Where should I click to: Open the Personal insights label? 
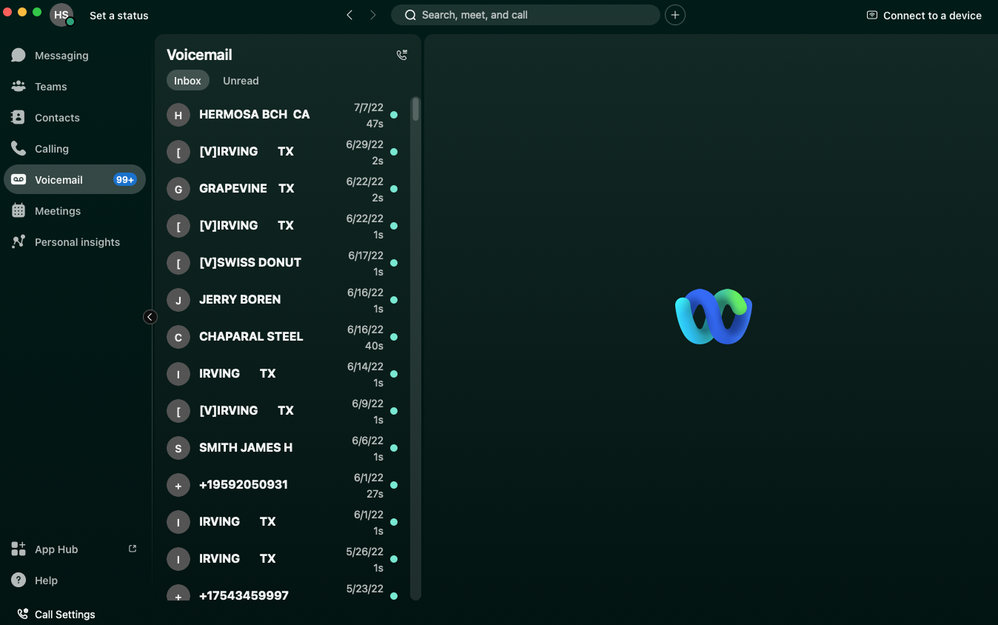coord(77,242)
